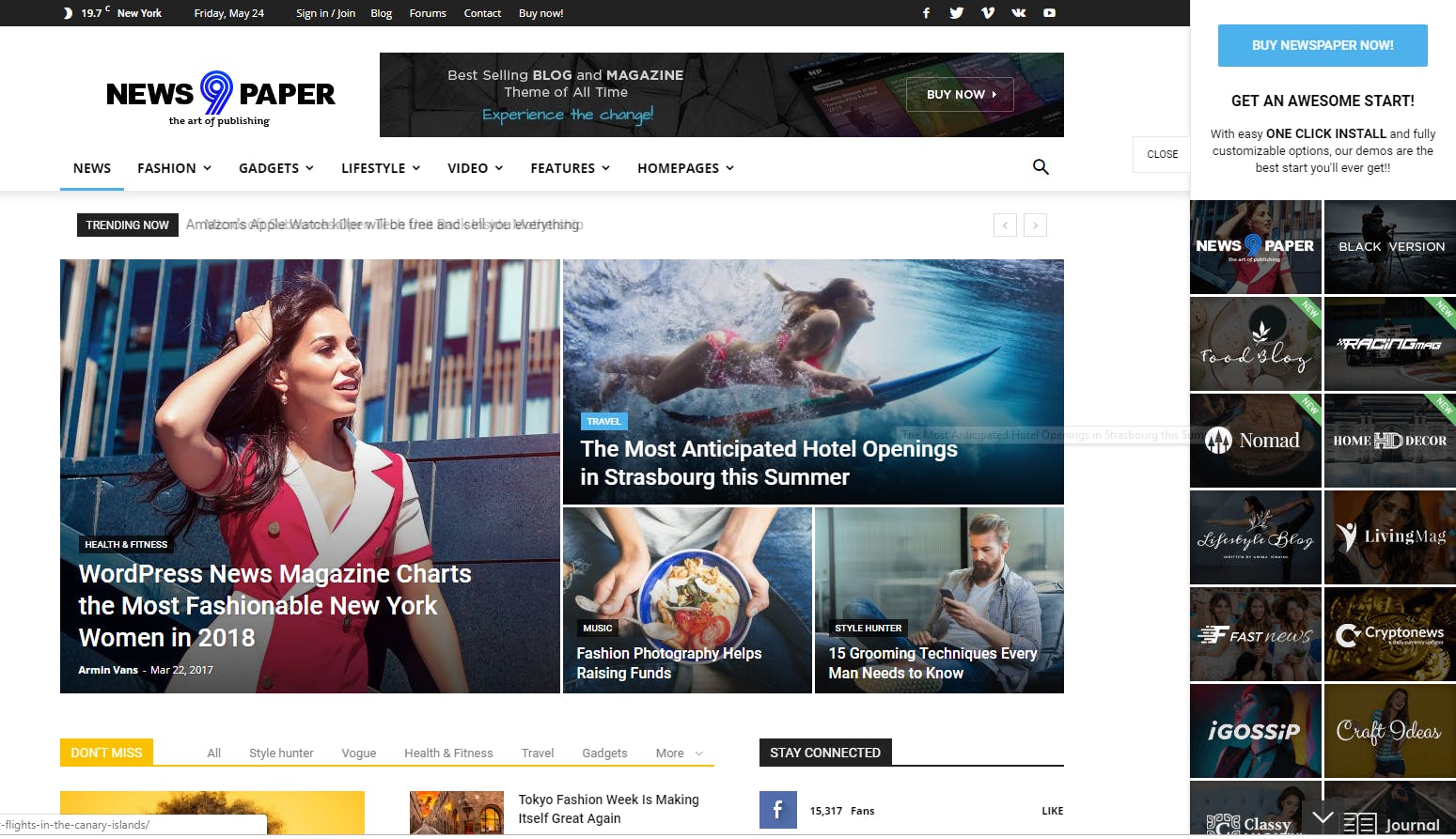Open Tokyo Fashion Week article link

pos(608,809)
